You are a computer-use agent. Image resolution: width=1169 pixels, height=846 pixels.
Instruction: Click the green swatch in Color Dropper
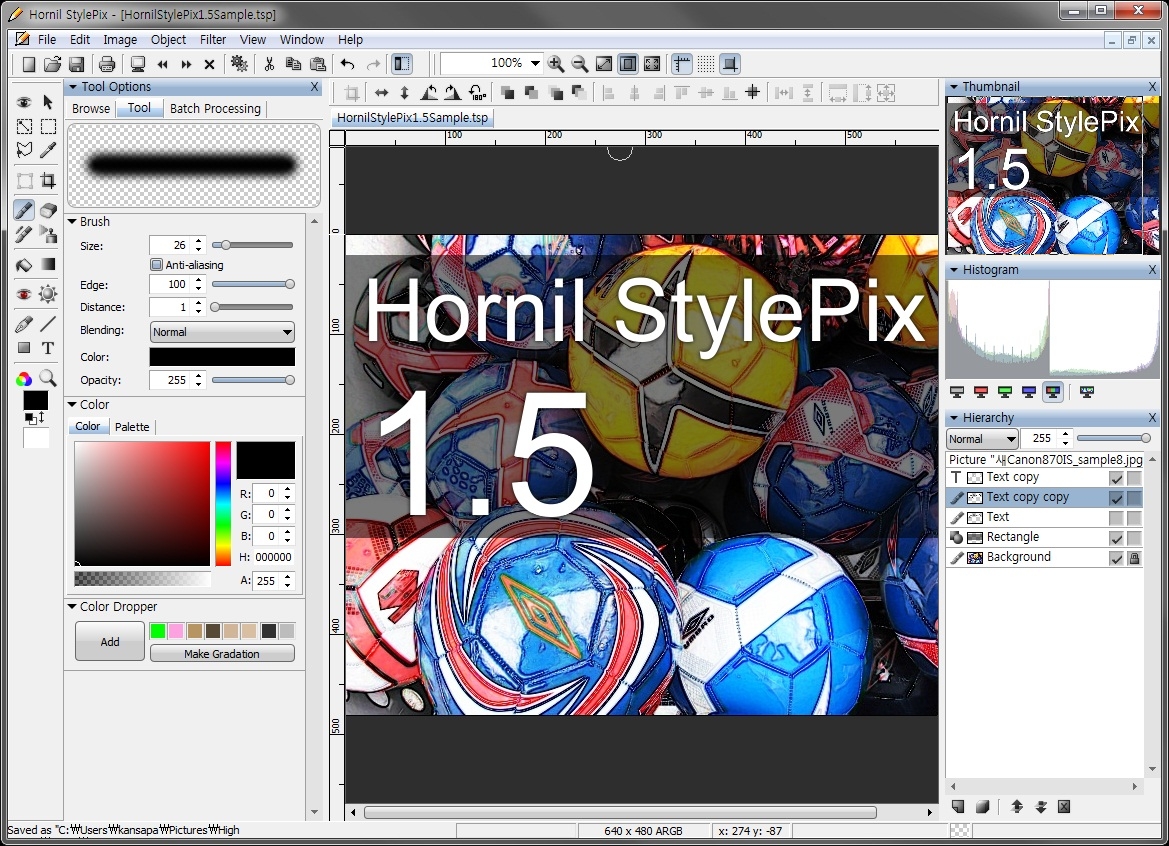[157, 631]
